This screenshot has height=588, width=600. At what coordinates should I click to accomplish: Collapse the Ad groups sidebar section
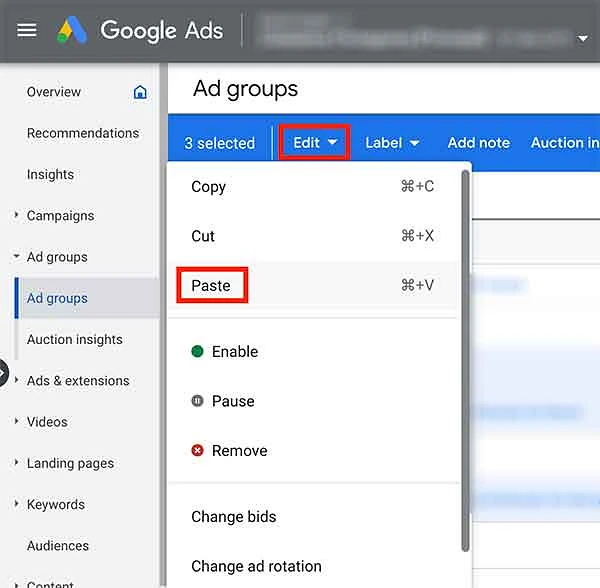click(x=16, y=256)
